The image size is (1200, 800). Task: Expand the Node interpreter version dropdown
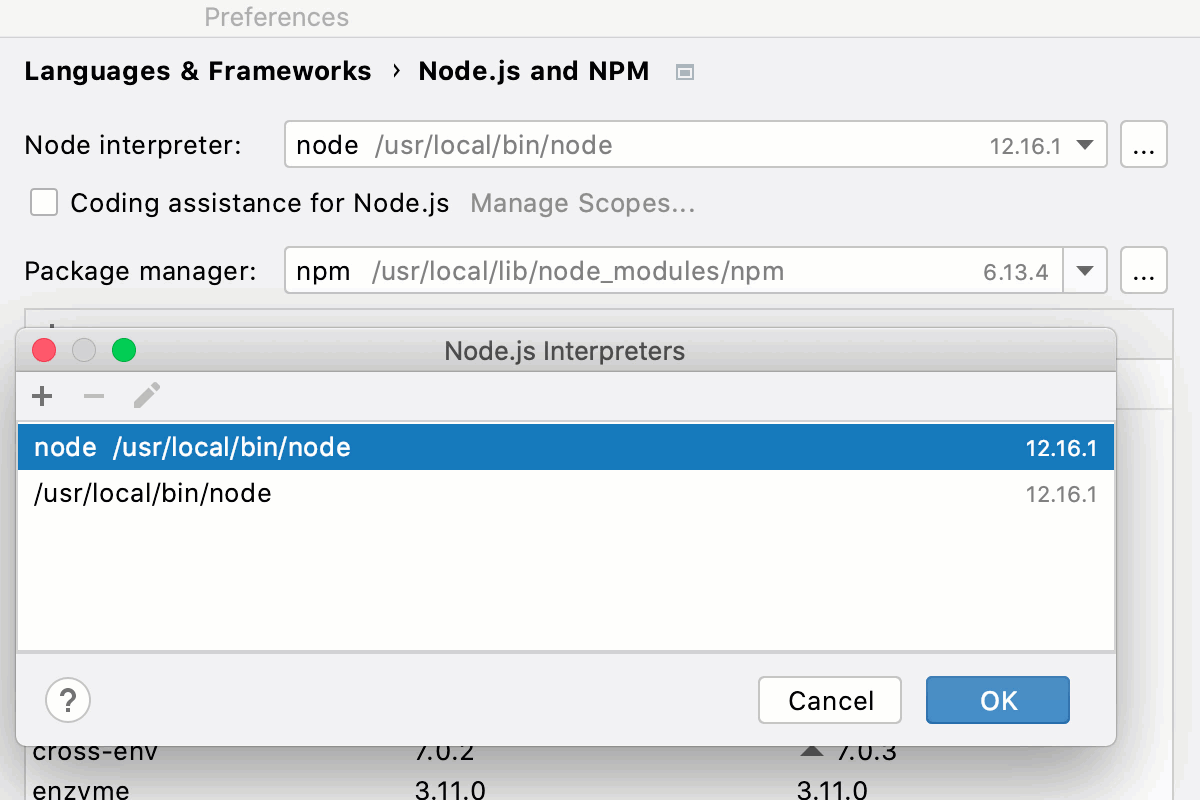point(1085,144)
